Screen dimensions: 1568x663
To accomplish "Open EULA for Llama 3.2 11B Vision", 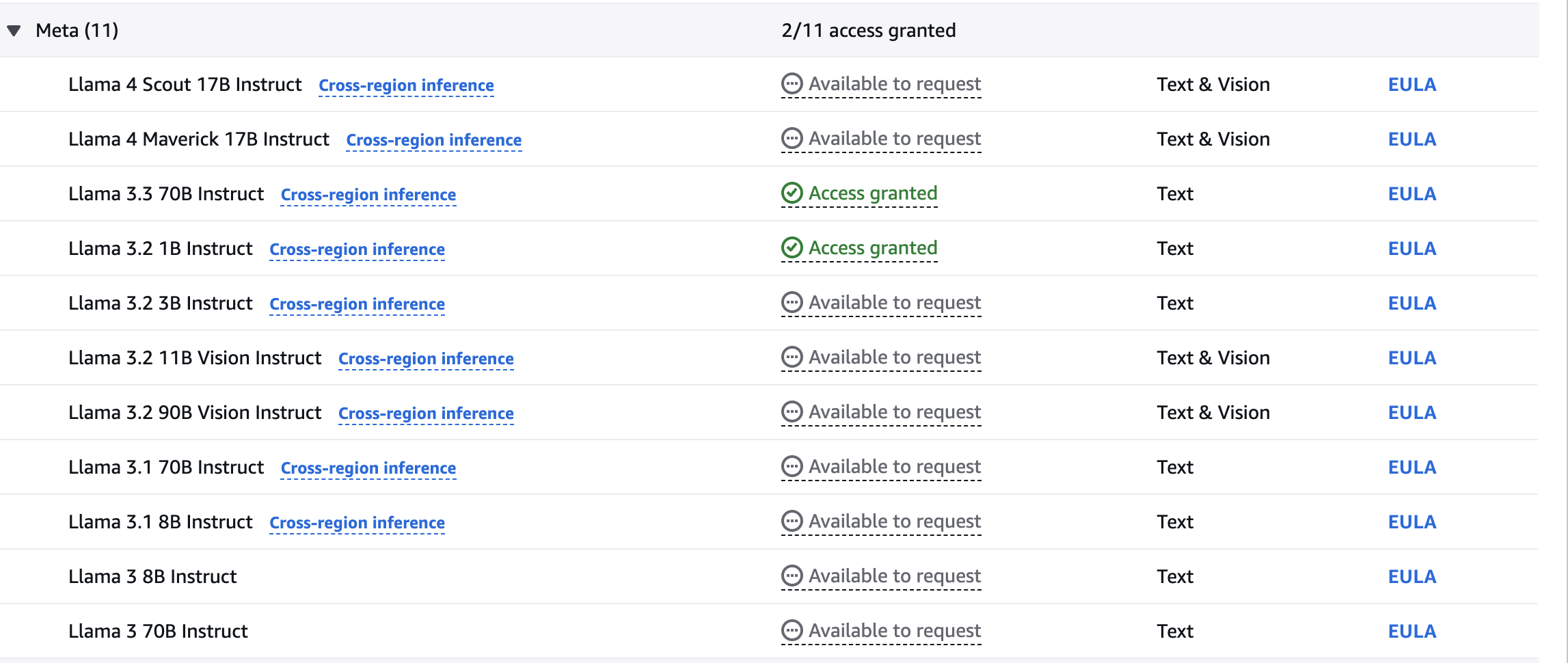I will (x=1412, y=358).
